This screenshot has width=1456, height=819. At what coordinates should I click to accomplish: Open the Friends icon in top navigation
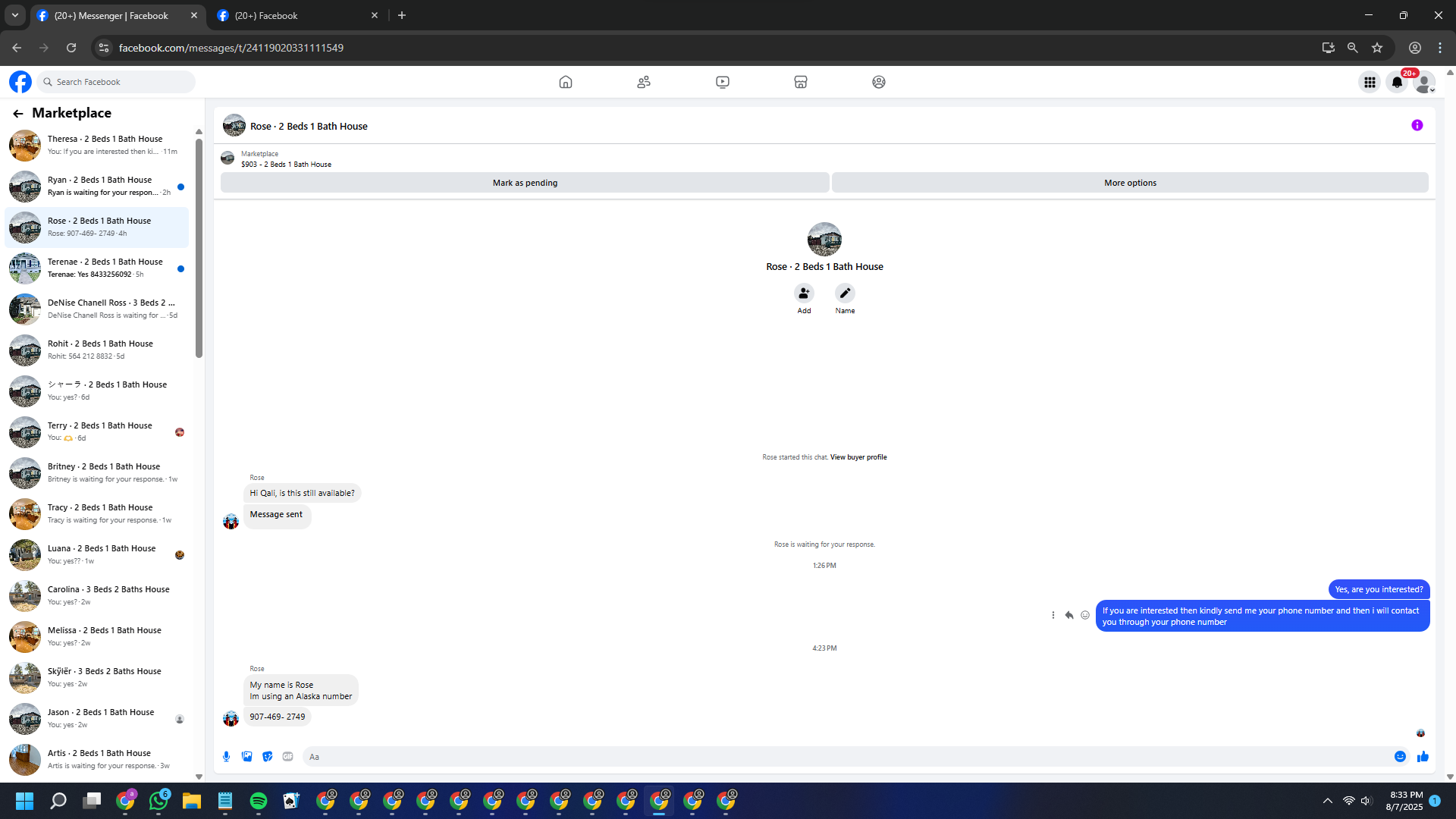pyautogui.click(x=644, y=82)
